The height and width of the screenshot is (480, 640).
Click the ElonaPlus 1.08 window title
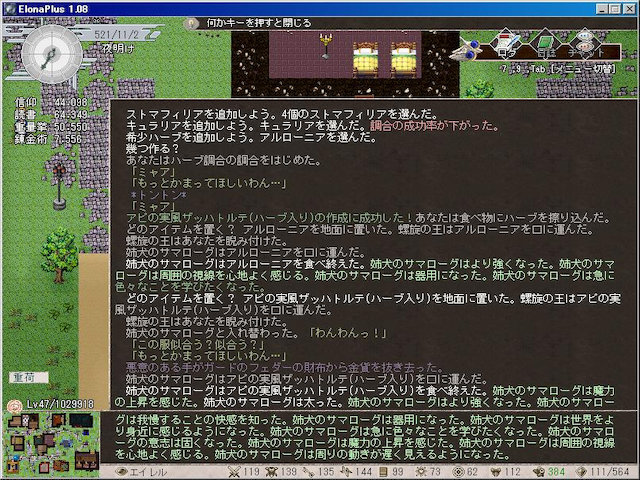click(53, 9)
